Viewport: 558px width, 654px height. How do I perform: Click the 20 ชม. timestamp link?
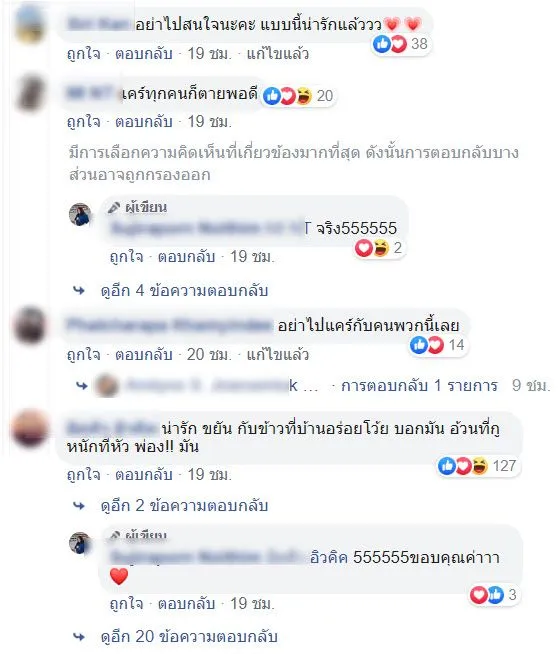coord(209,355)
